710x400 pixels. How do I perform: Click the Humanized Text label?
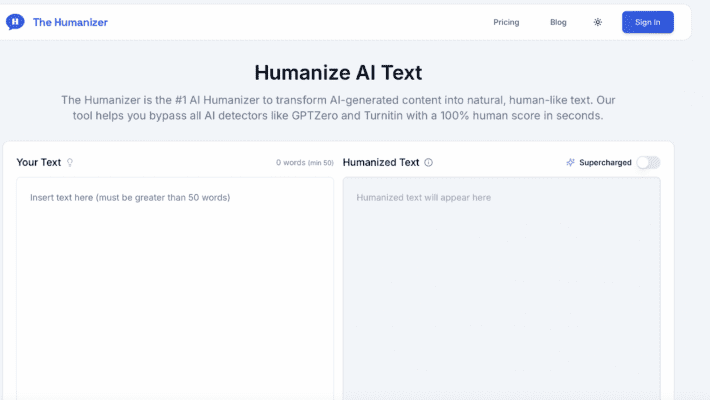[381, 163]
